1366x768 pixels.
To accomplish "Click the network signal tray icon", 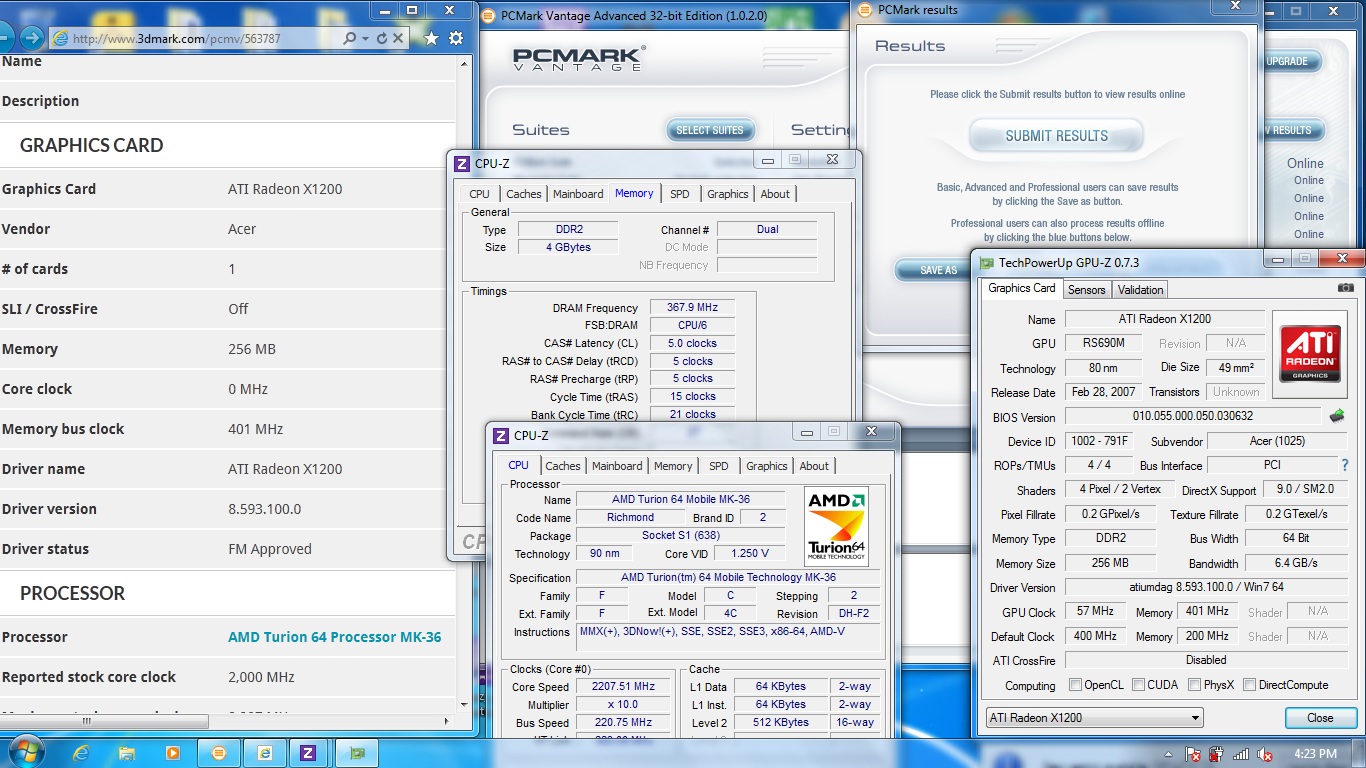I will 1240,754.
